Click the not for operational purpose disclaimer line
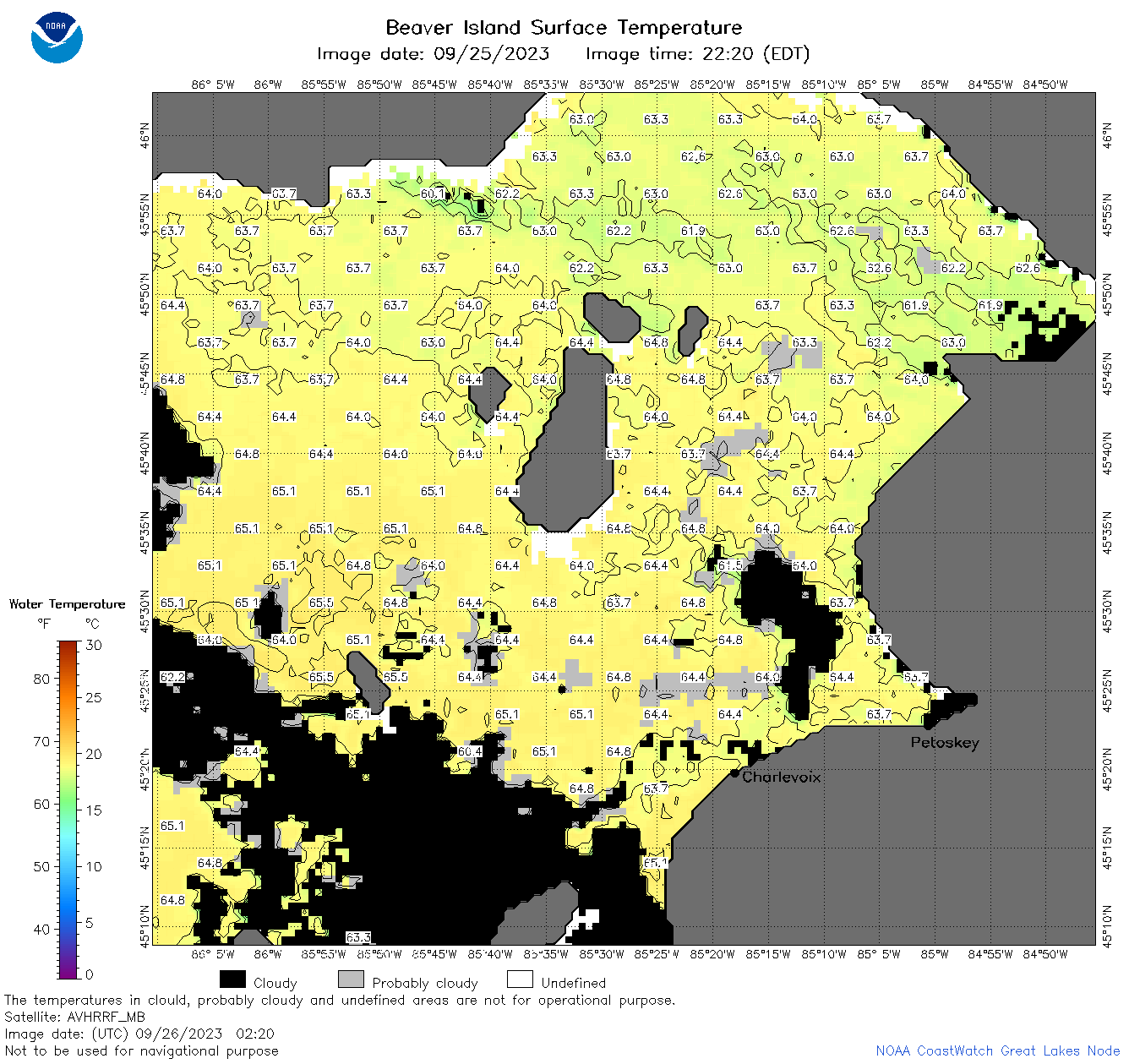 pyautogui.click(x=340, y=1000)
